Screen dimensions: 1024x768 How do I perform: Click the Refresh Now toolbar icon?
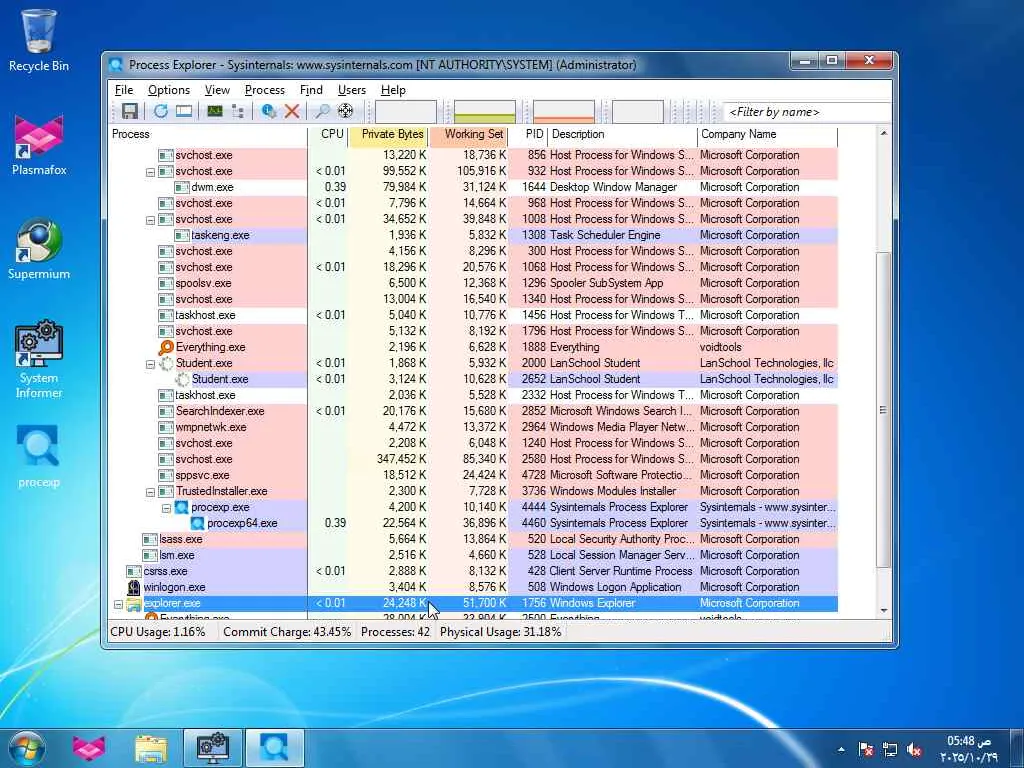pyautogui.click(x=161, y=111)
